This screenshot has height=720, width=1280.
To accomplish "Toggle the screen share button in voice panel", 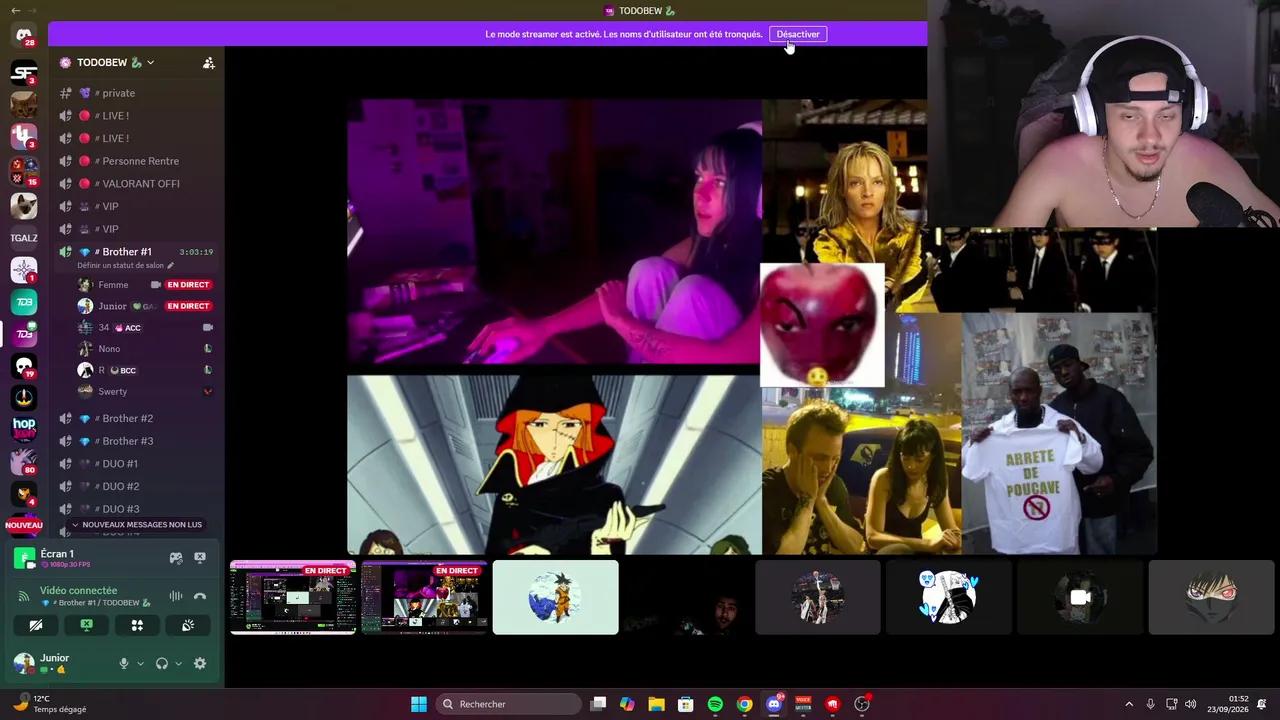I will point(86,625).
